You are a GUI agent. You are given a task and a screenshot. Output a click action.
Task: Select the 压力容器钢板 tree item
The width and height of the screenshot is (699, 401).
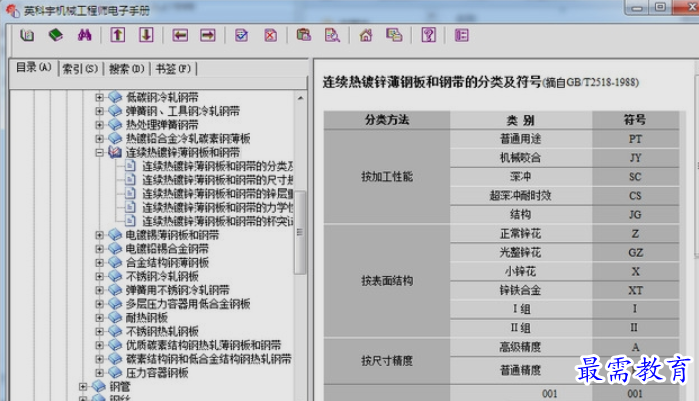point(157,373)
